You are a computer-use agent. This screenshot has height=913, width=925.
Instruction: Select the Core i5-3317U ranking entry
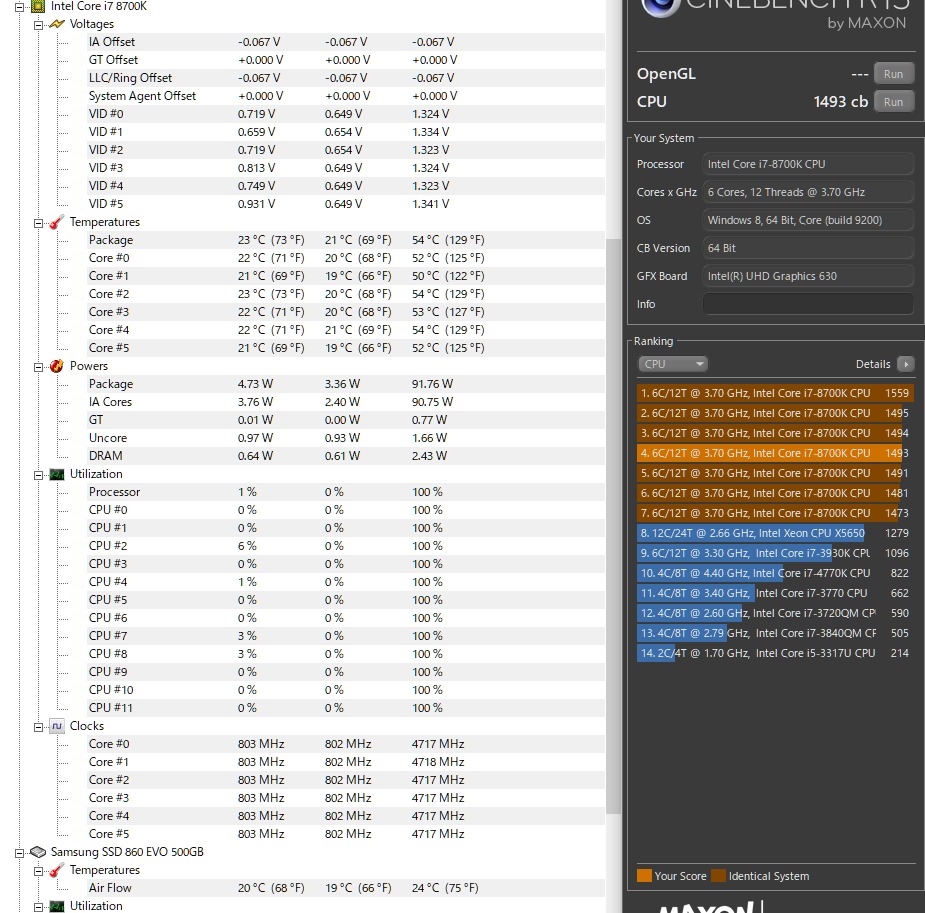pyautogui.click(x=775, y=653)
